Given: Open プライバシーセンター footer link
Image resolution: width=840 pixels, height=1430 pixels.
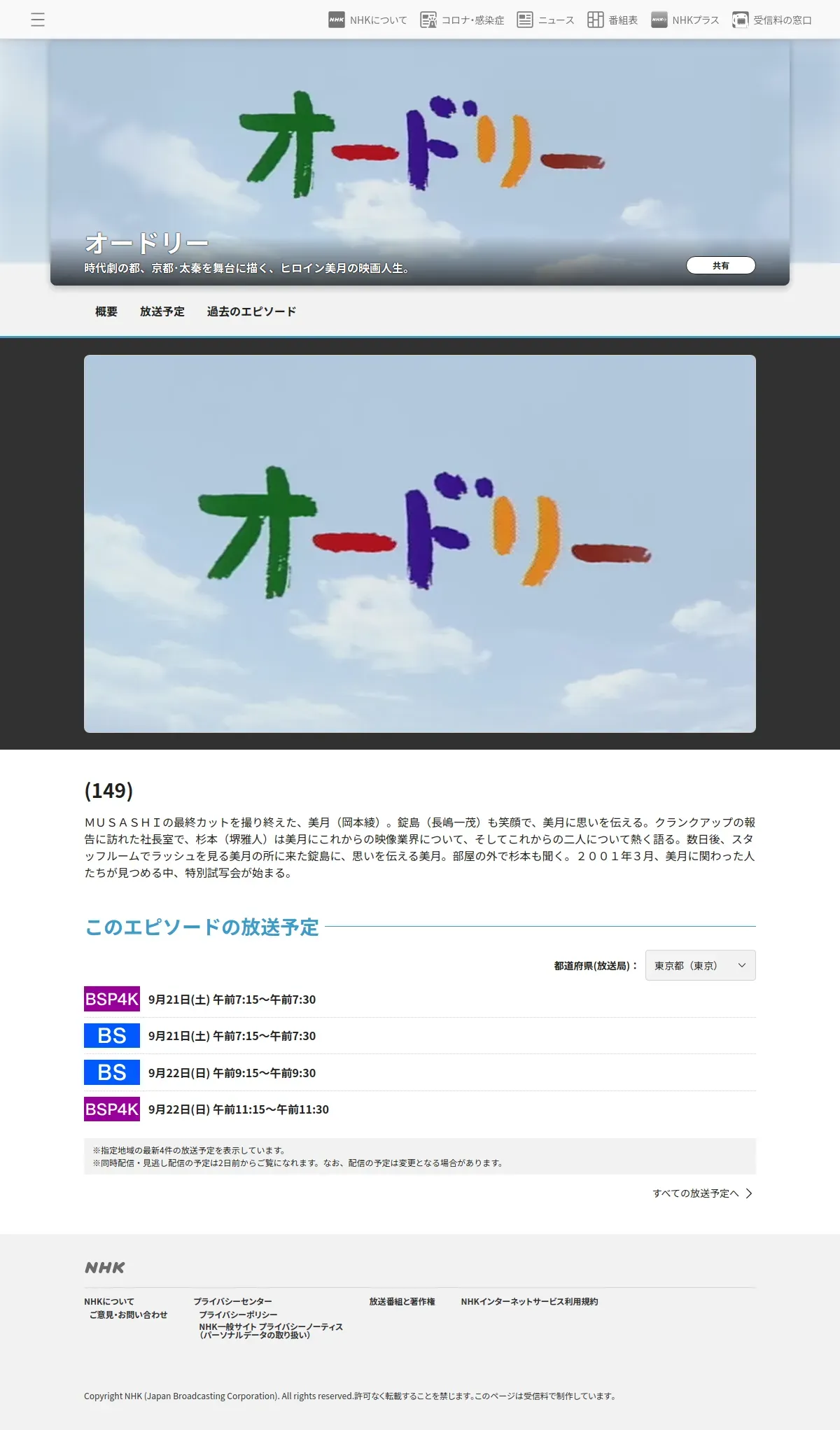Looking at the screenshot, I should pyautogui.click(x=233, y=1302).
